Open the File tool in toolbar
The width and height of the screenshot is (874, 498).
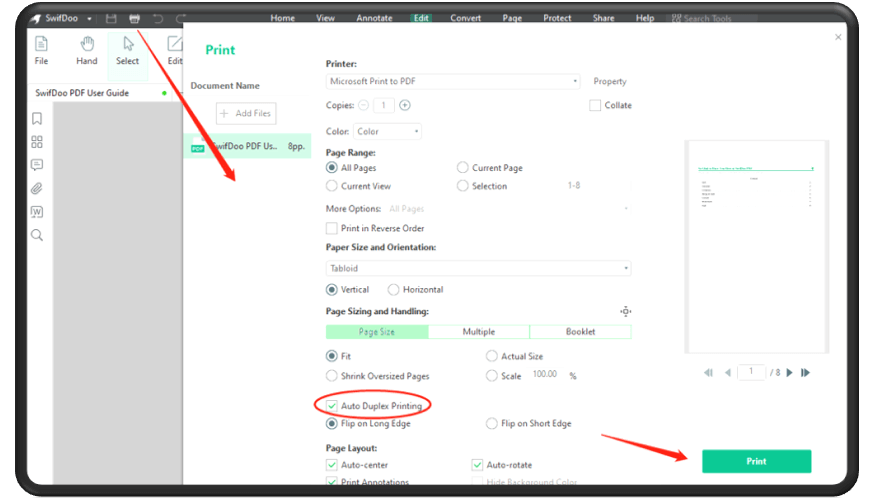41,50
